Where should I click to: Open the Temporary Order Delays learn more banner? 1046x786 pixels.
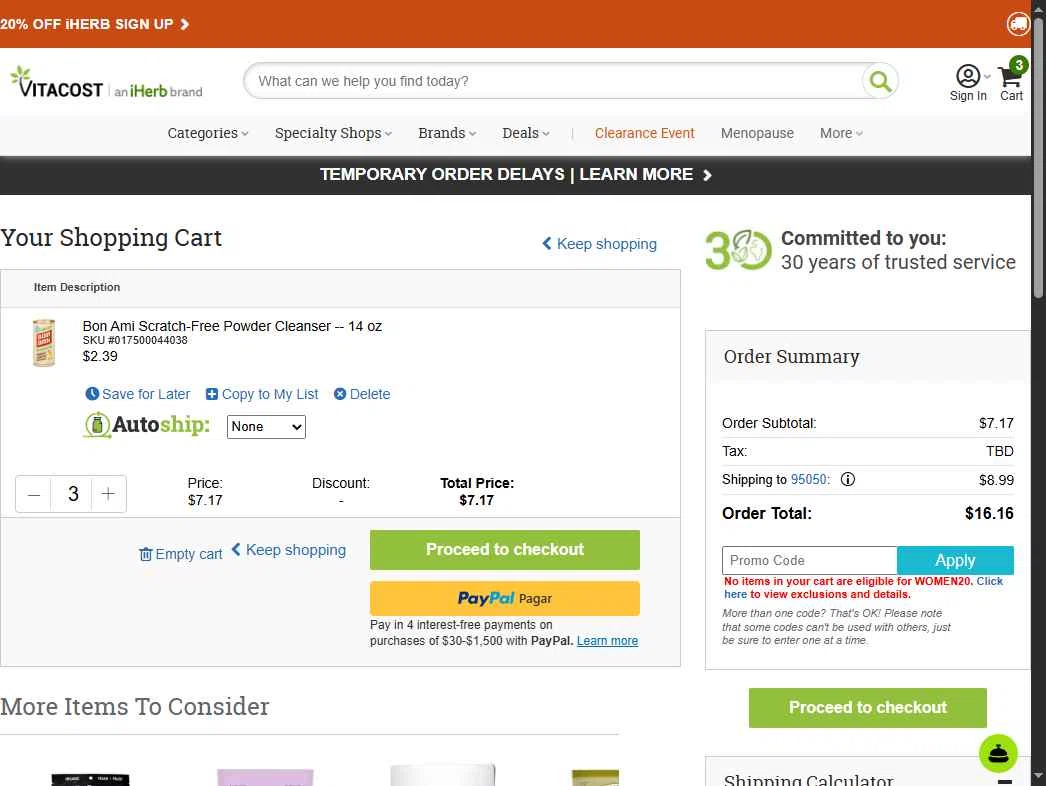(516, 175)
